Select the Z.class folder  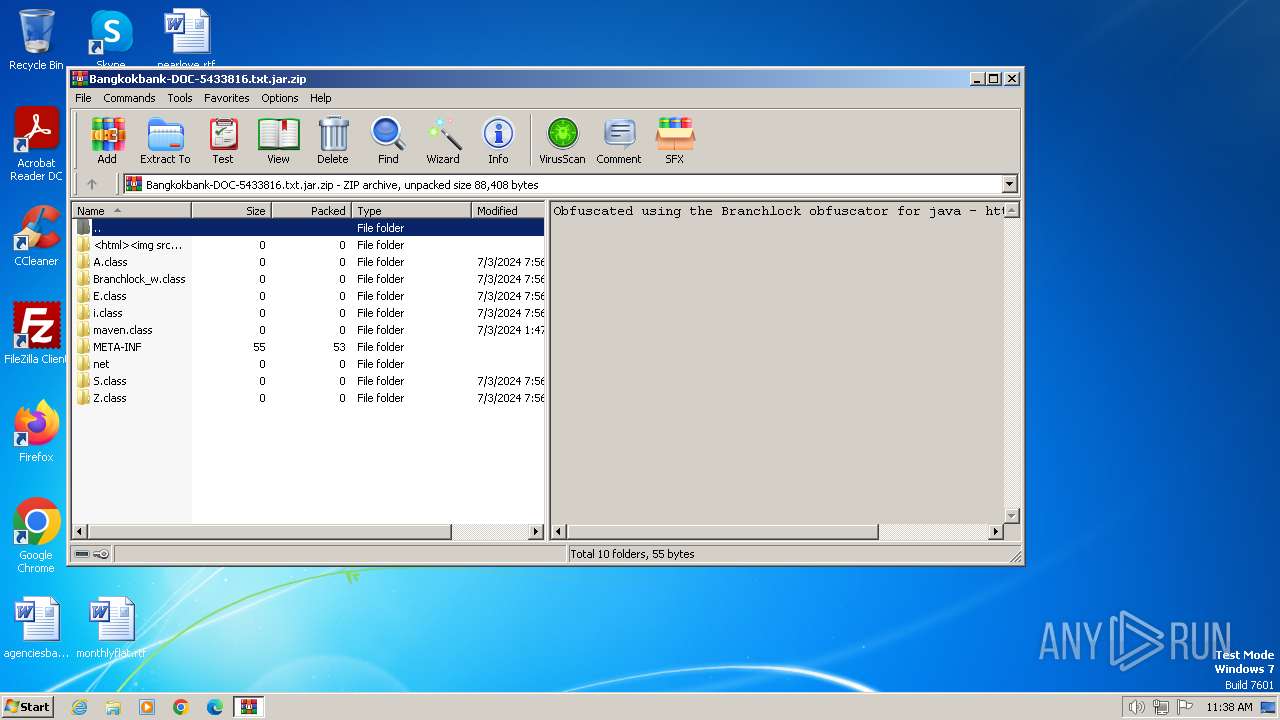tap(308, 398)
